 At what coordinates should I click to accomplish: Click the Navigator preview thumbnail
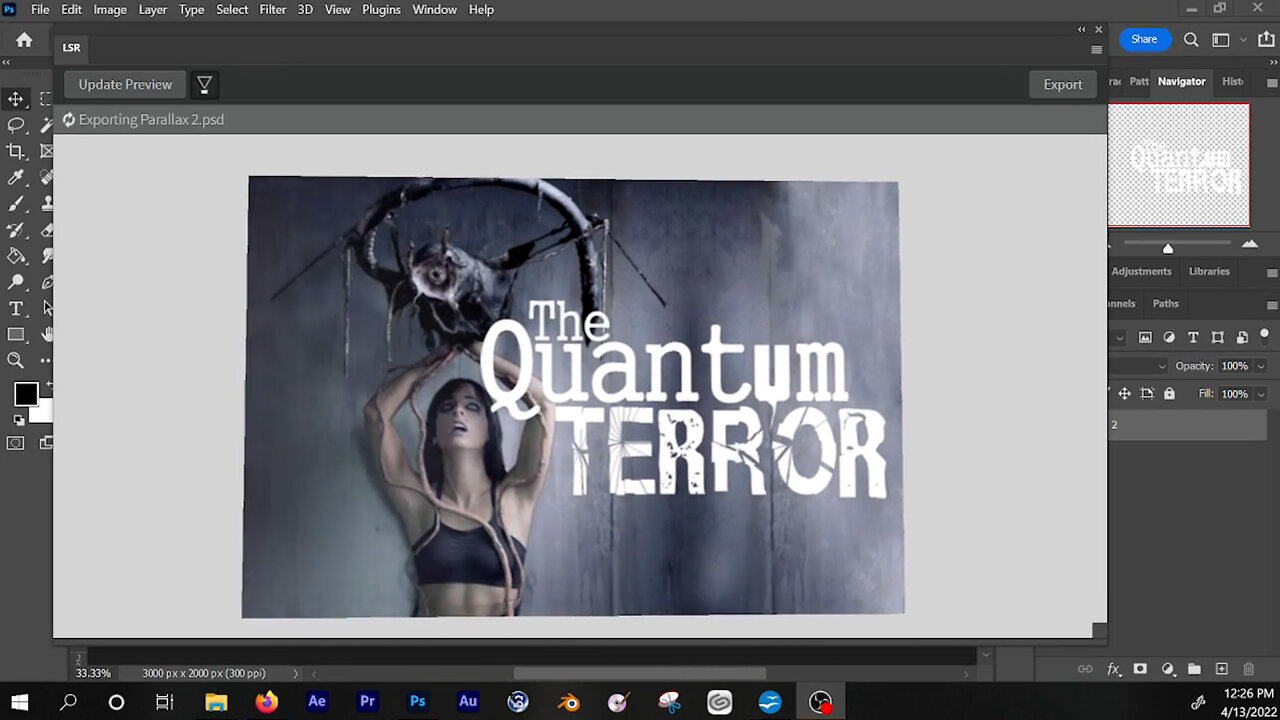pyautogui.click(x=1179, y=165)
